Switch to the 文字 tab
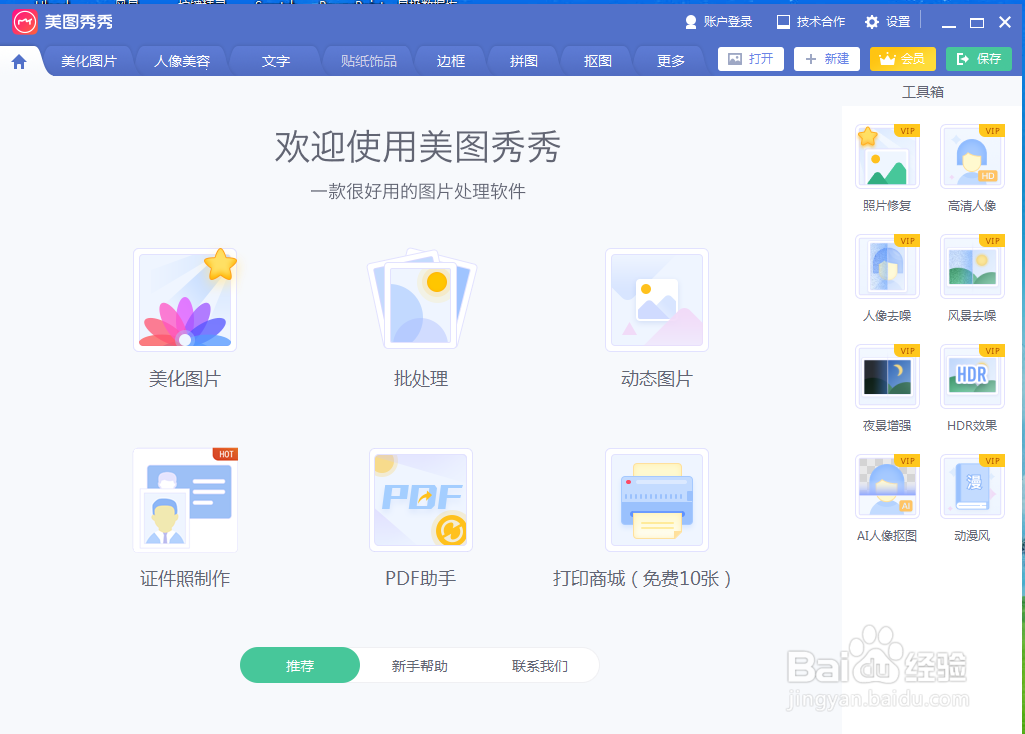The width and height of the screenshot is (1025, 734). point(275,61)
